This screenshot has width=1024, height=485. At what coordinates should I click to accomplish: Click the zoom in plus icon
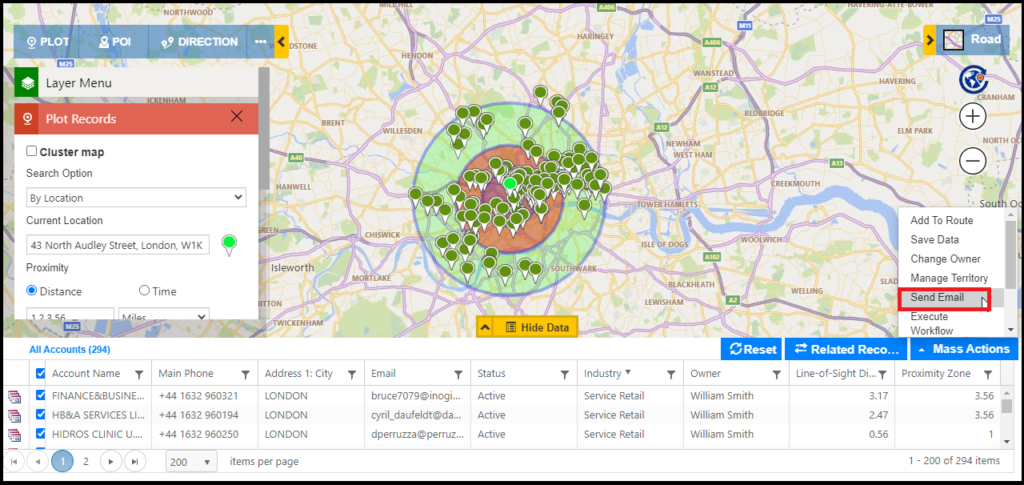click(x=973, y=117)
